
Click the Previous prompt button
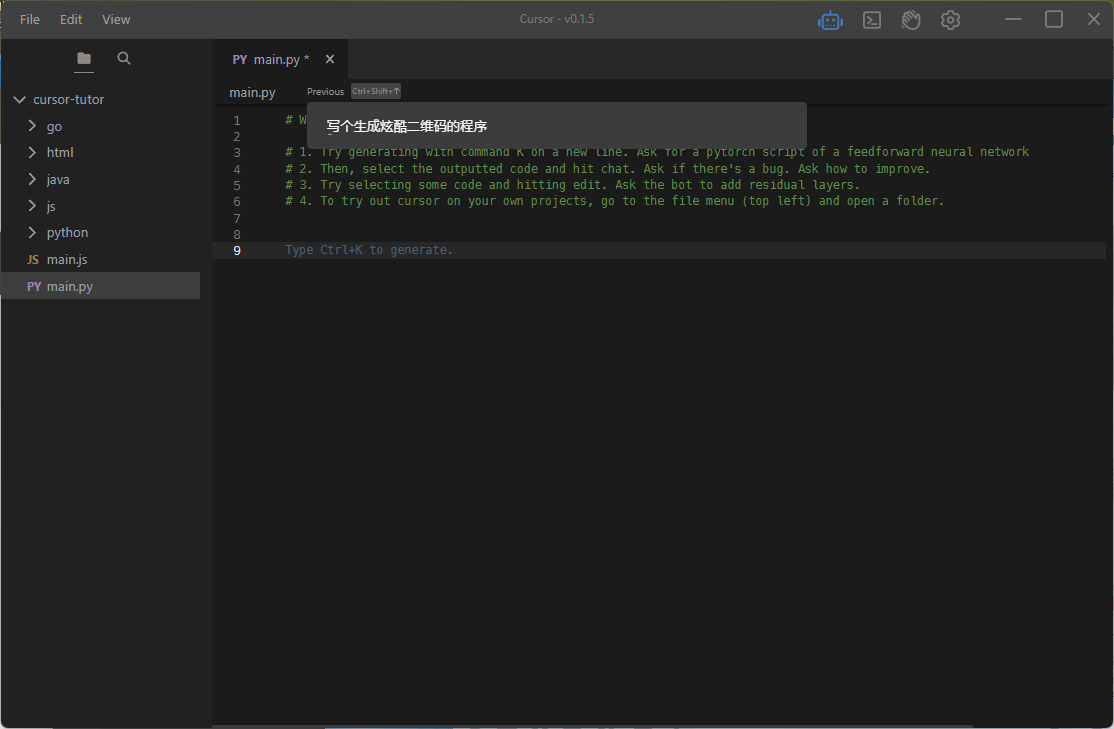tap(325, 92)
